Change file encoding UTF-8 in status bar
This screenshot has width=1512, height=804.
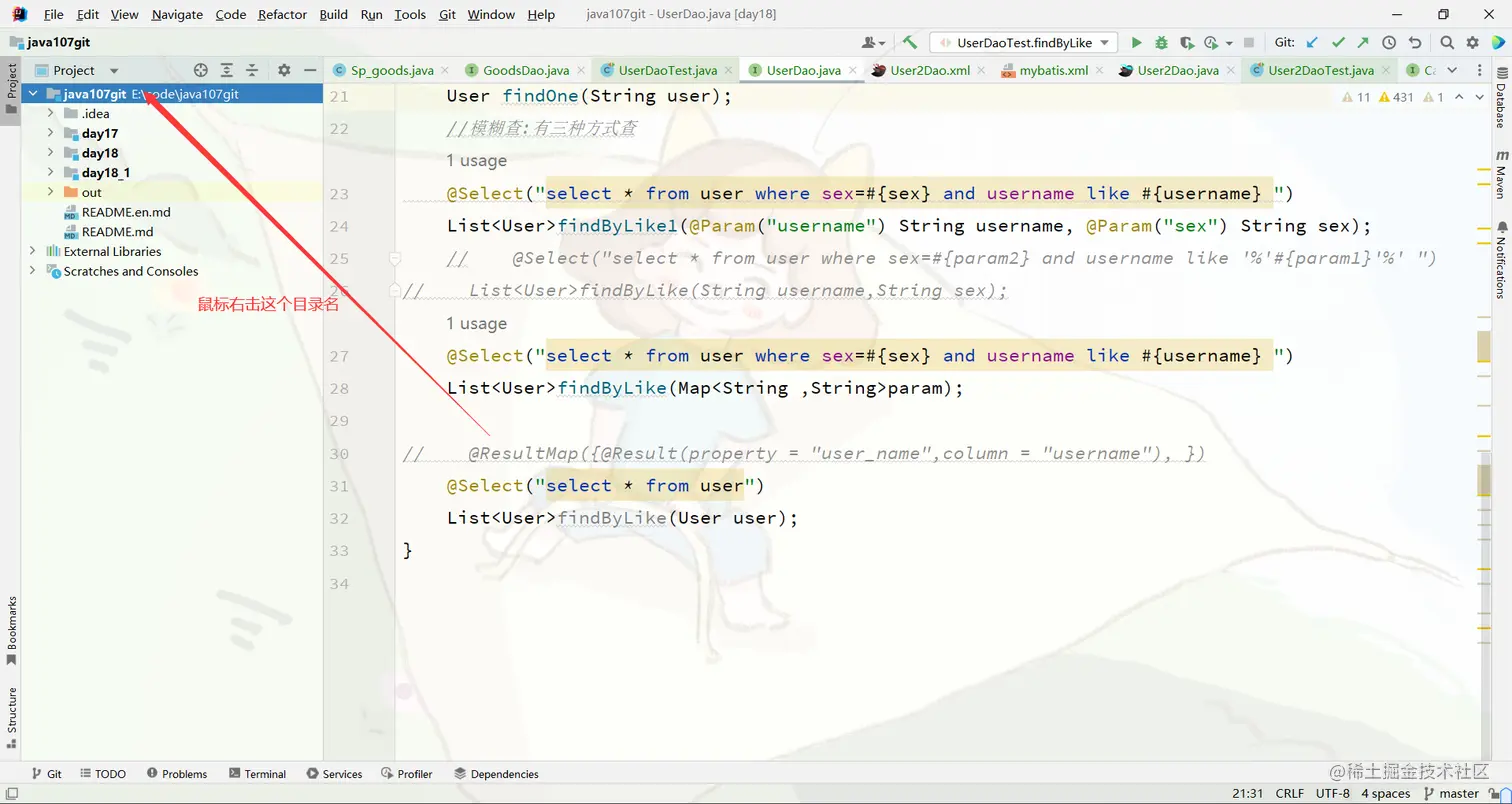click(1333, 793)
